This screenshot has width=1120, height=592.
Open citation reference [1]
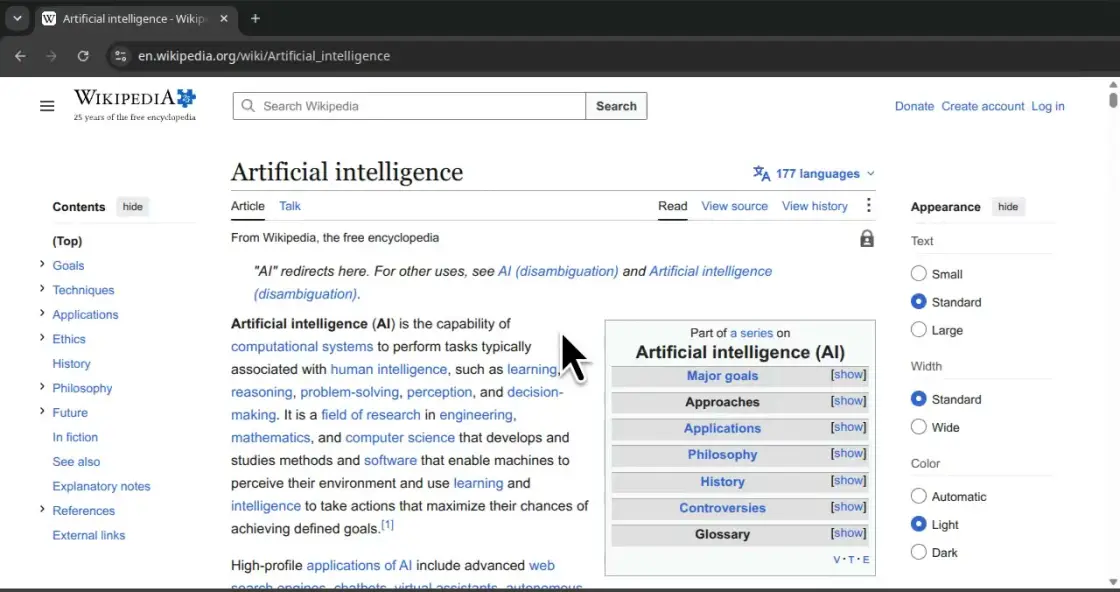[387, 525]
